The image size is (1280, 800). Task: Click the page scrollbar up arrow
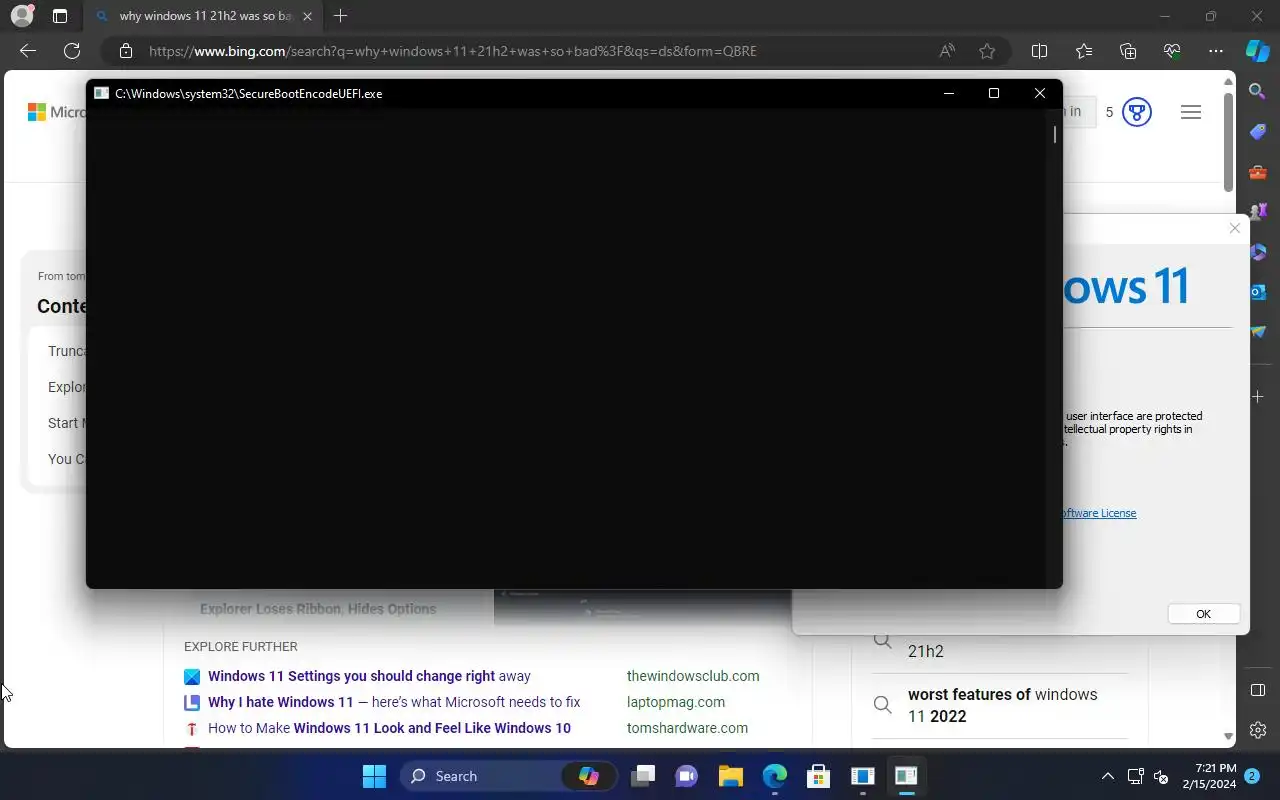point(1229,81)
